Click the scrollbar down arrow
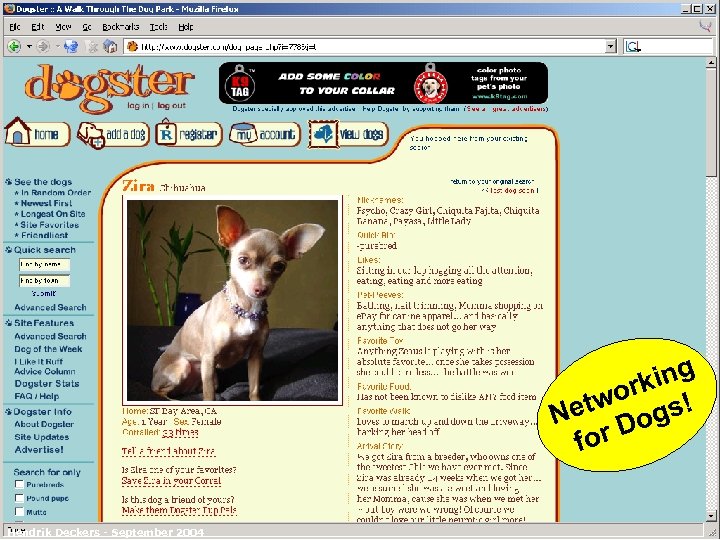Screen dimensions: 720x540 711,517
